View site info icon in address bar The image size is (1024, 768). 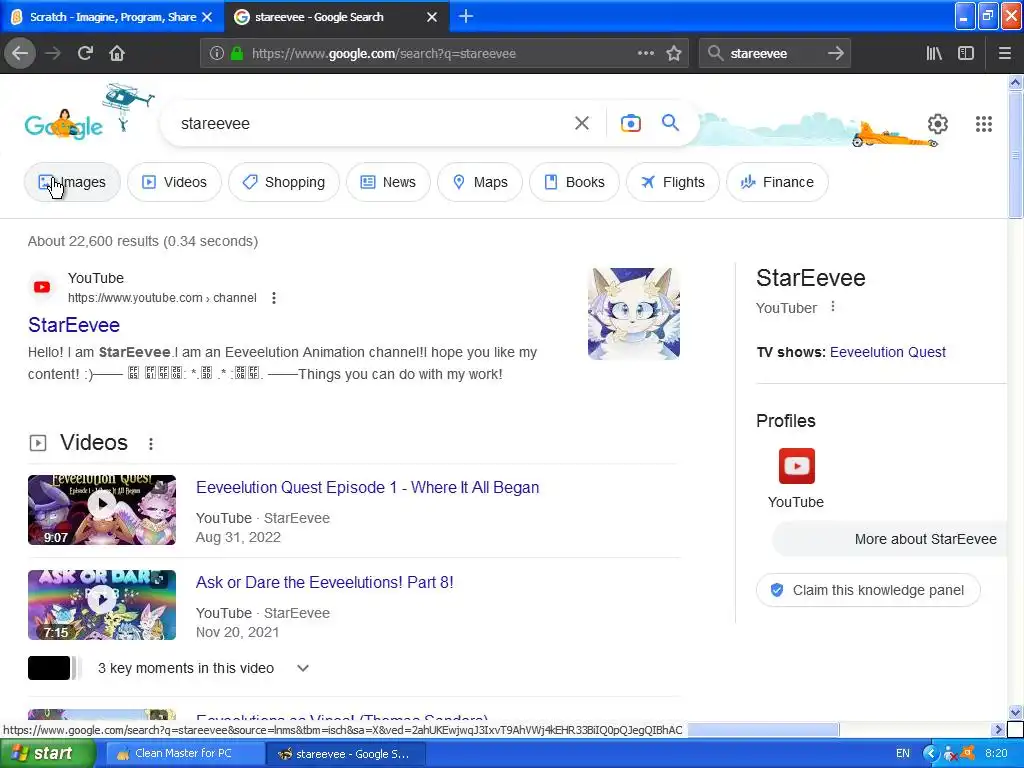coord(217,54)
